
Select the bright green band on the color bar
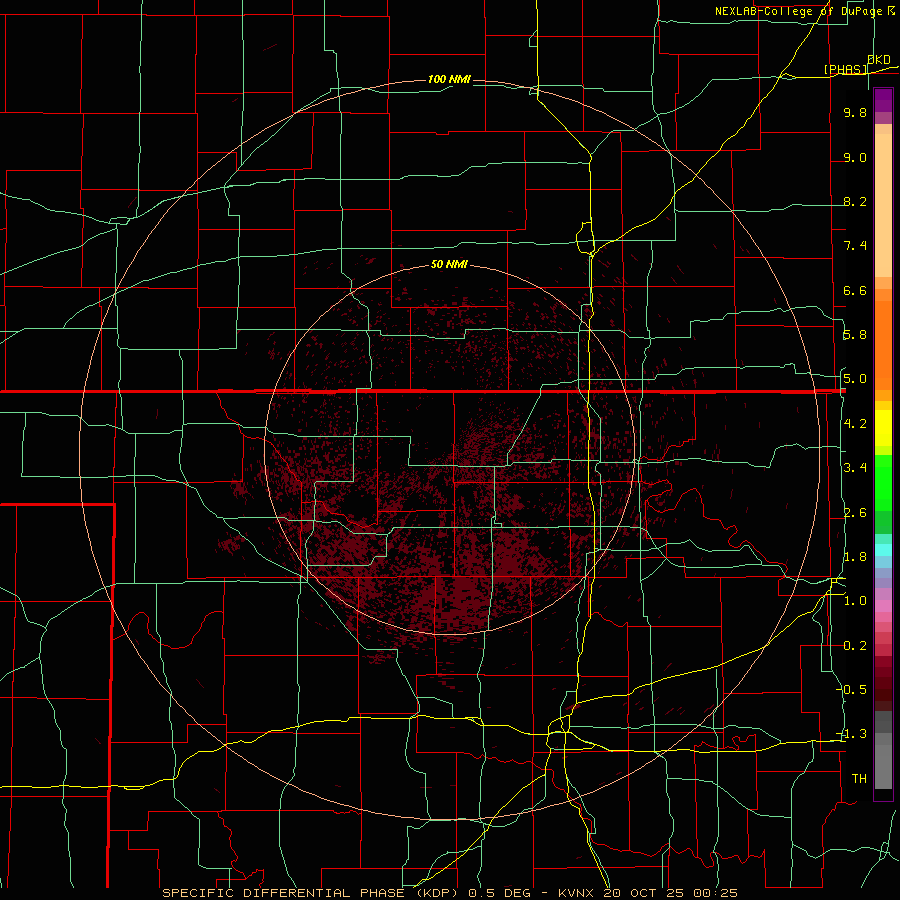[x=883, y=483]
